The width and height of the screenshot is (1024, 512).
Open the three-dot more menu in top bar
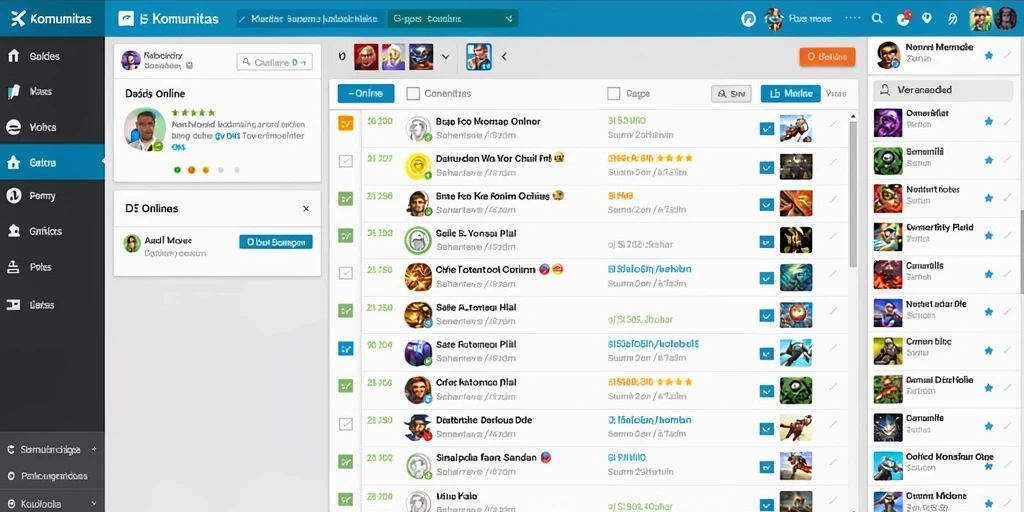pos(853,18)
